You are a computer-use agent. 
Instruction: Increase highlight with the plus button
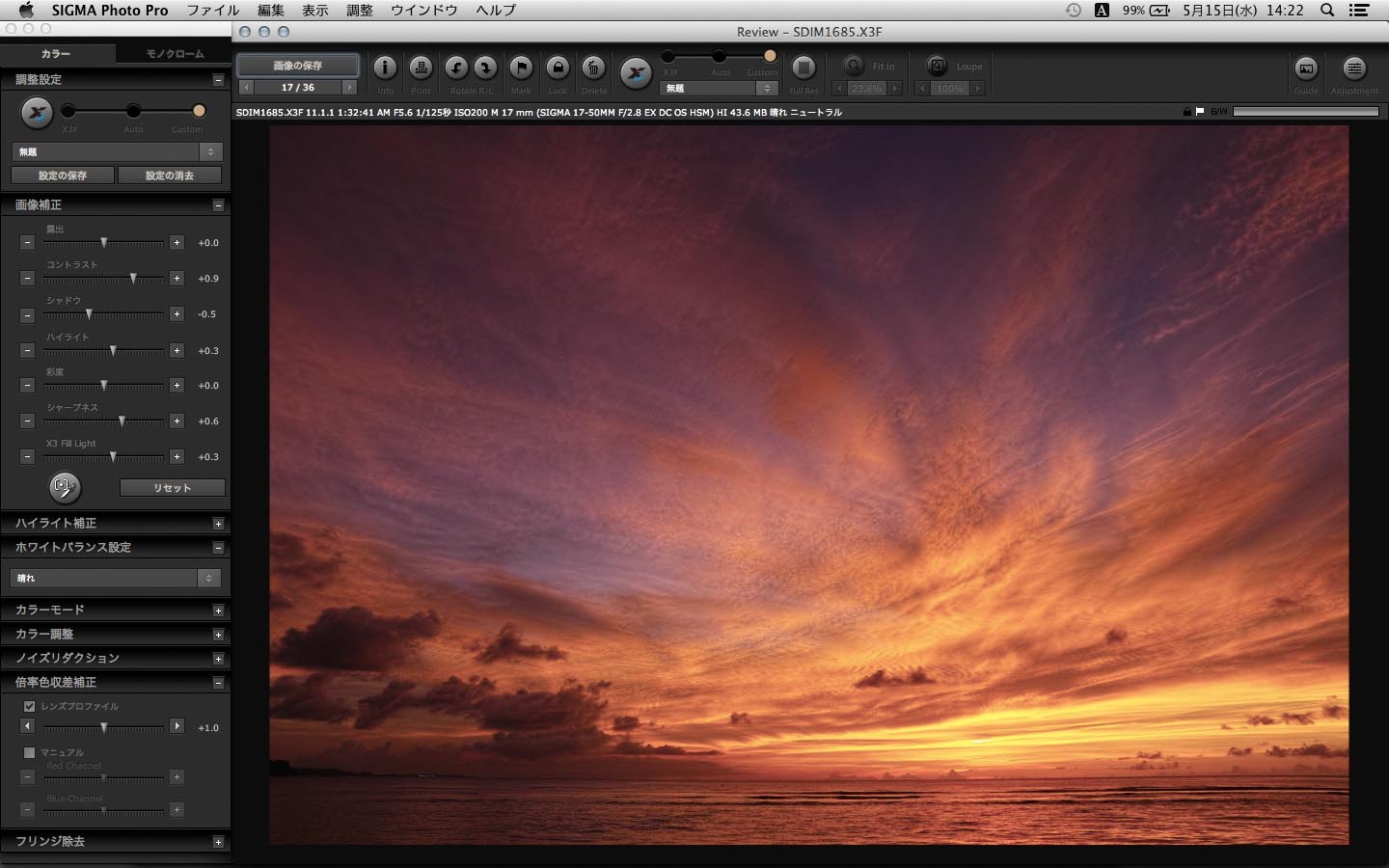coord(177,350)
